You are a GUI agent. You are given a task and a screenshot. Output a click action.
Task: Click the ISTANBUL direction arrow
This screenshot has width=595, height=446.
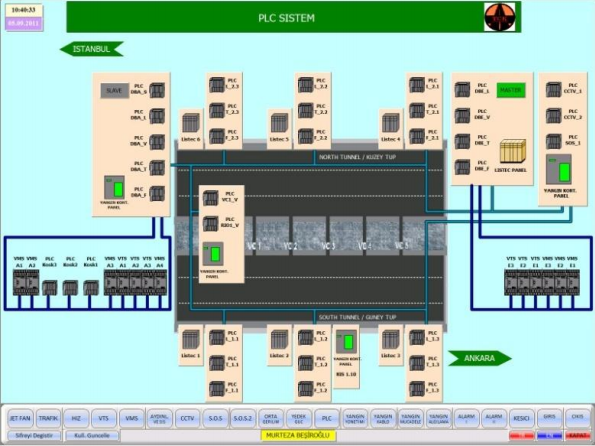tap(92, 49)
